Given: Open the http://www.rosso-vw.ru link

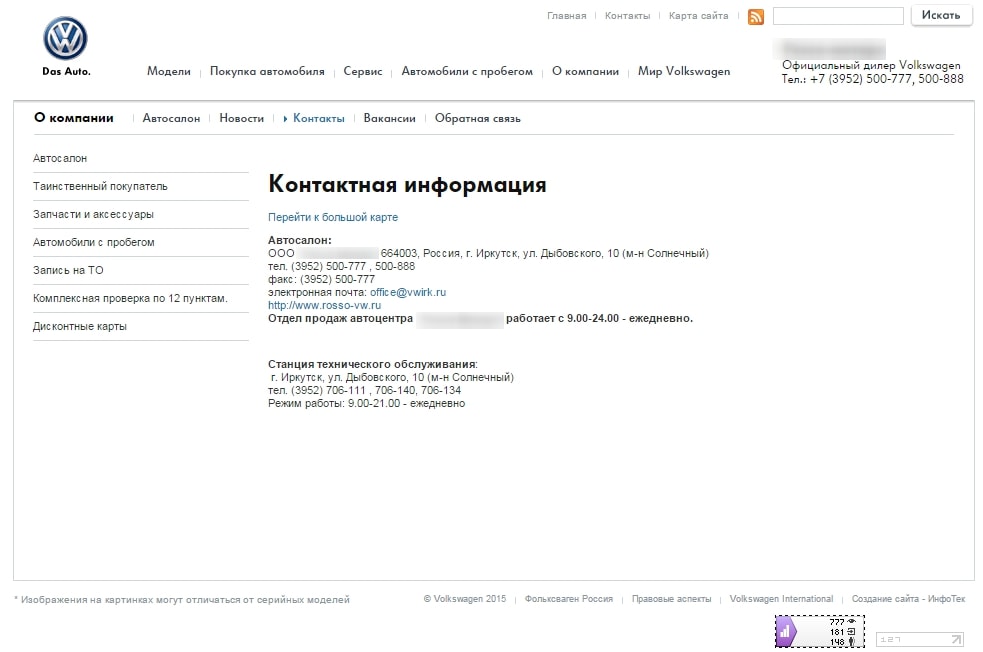Looking at the screenshot, I should (x=324, y=305).
